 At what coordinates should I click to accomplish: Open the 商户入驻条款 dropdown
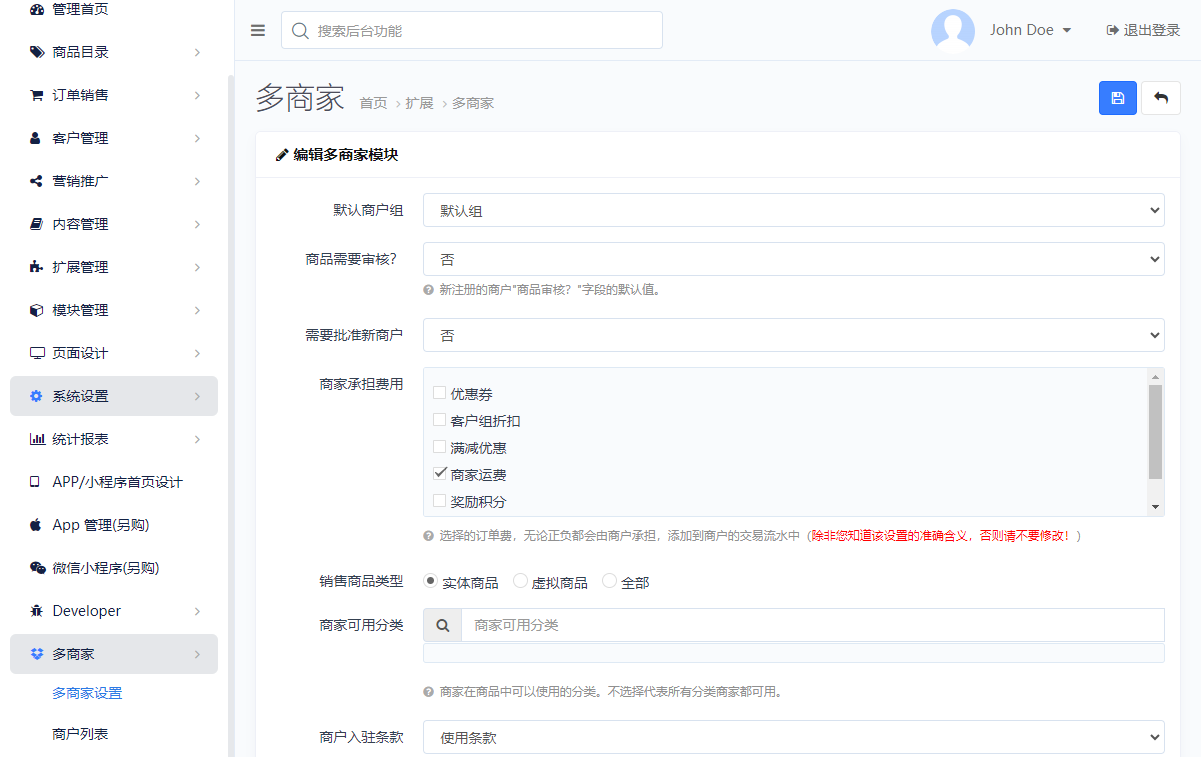pyautogui.click(x=794, y=737)
